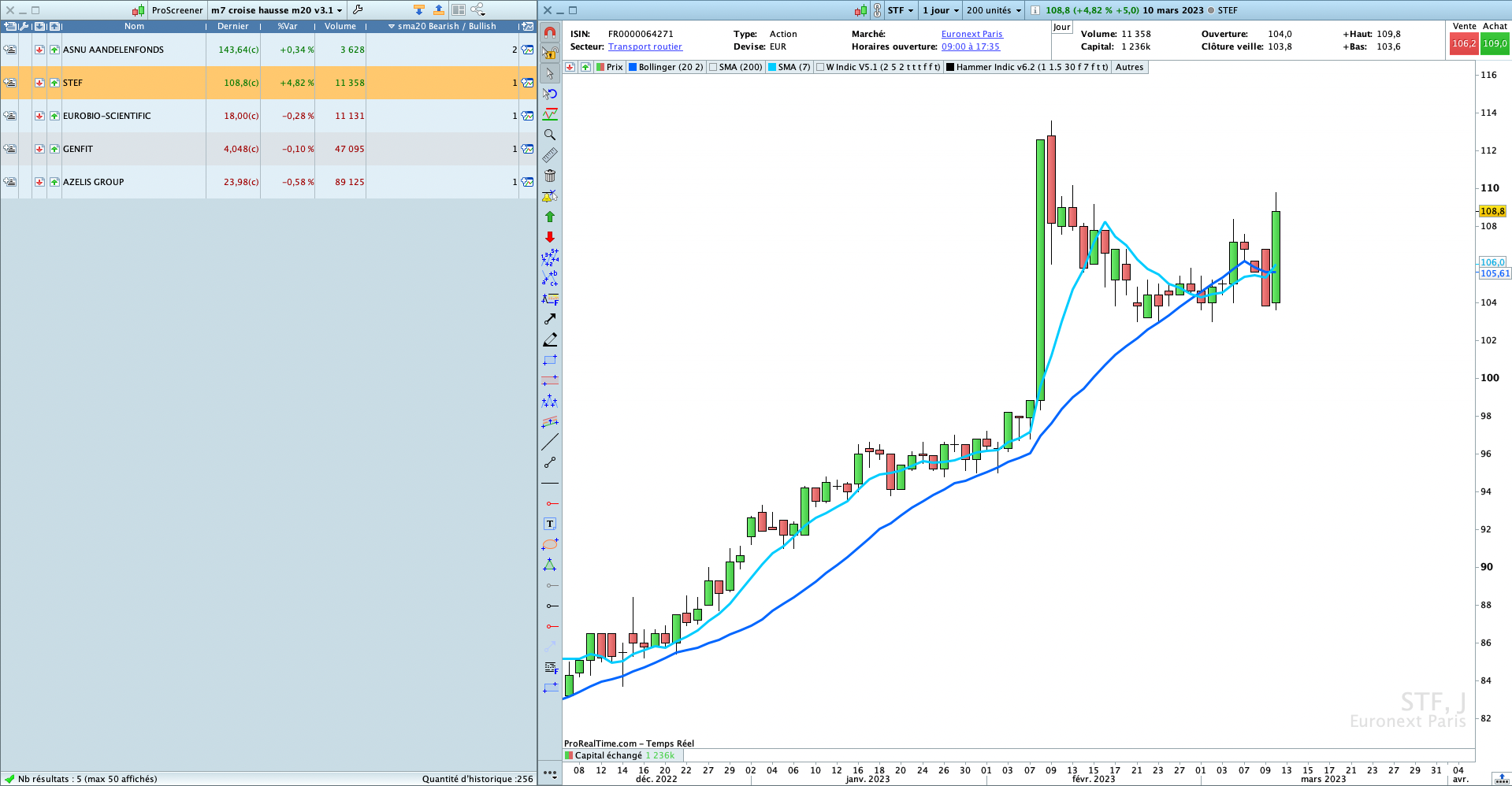Open chart for AZELIS GROUP row
The height and width of the screenshot is (786, 1512).
tap(527, 182)
